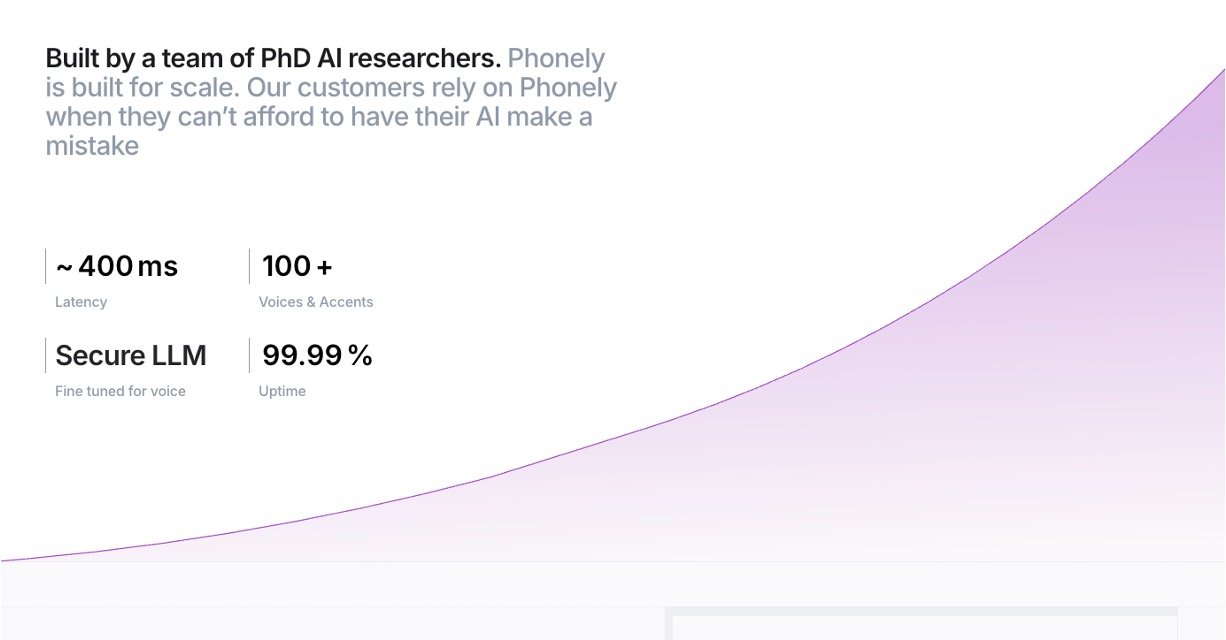Click the "Our customers rely on Phonely" line

[x=432, y=88]
